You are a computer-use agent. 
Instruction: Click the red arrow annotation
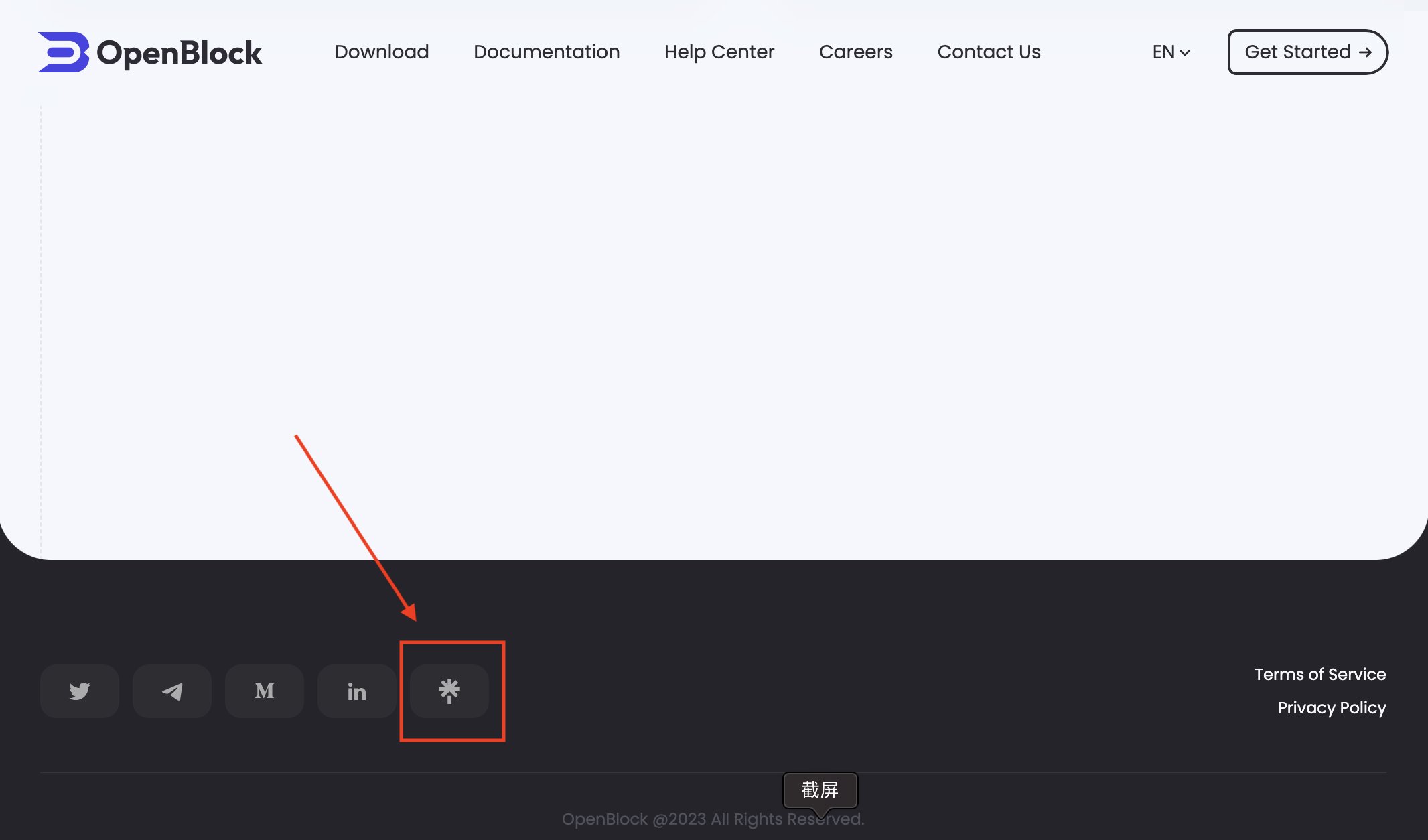(x=355, y=529)
